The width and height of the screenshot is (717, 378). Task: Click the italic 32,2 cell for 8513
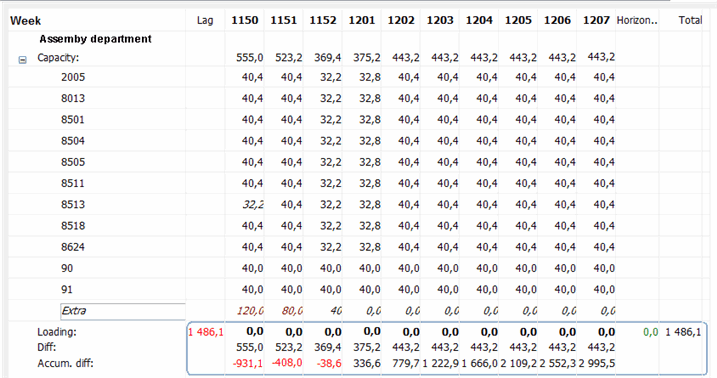pos(253,204)
